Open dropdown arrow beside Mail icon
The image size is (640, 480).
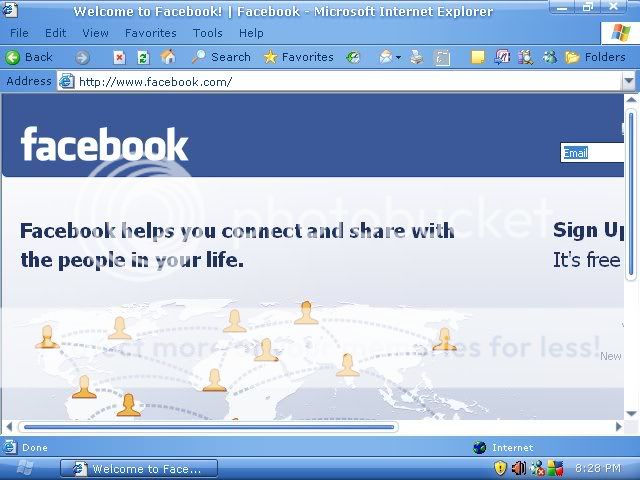click(398, 58)
